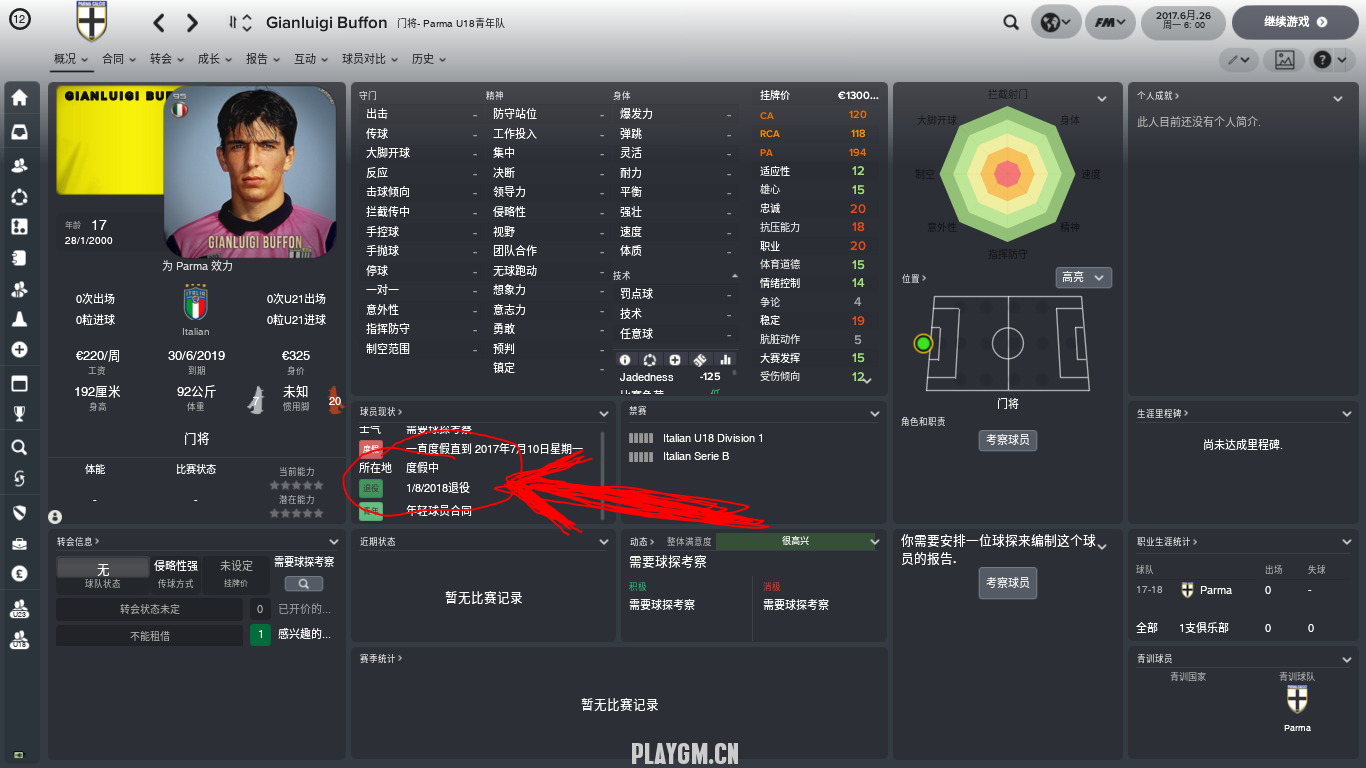
Task: Go forward with the right arrow
Action: pyautogui.click(x=192, y=22)
